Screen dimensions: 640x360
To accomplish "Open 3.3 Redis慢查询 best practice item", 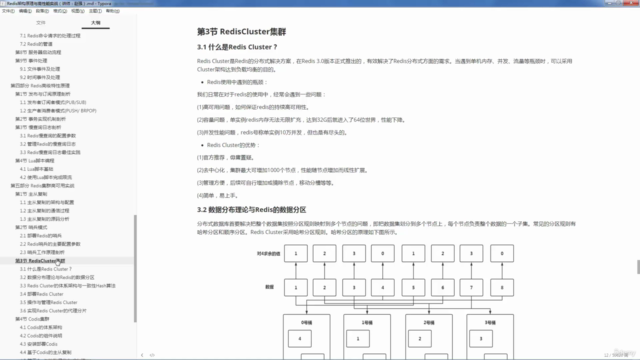I will (x=50, y=152).
